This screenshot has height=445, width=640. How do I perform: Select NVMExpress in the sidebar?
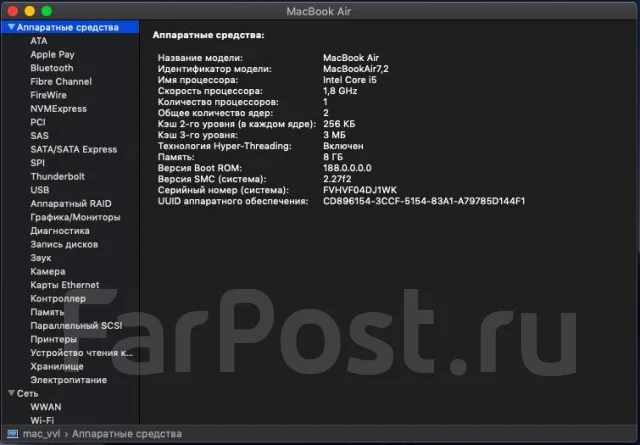pos(58,109)
